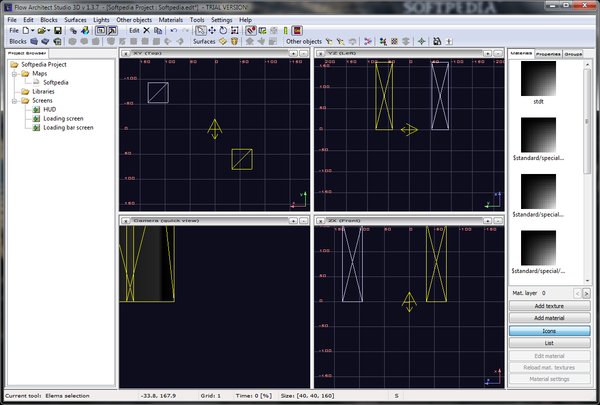This screenshot has height=405, width=600.
Task: Collapse the Maps folder in Project Browser
Action: click(x=12, y=73)
